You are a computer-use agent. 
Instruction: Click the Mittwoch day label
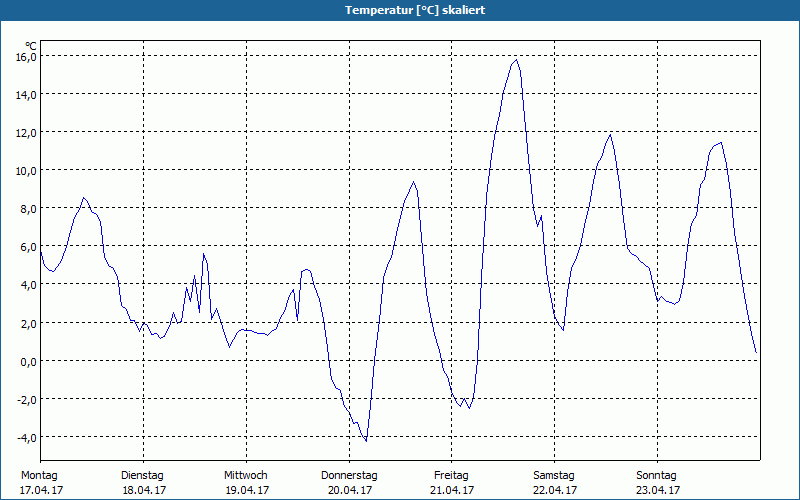pyautogui.click(x=246, y=476)
